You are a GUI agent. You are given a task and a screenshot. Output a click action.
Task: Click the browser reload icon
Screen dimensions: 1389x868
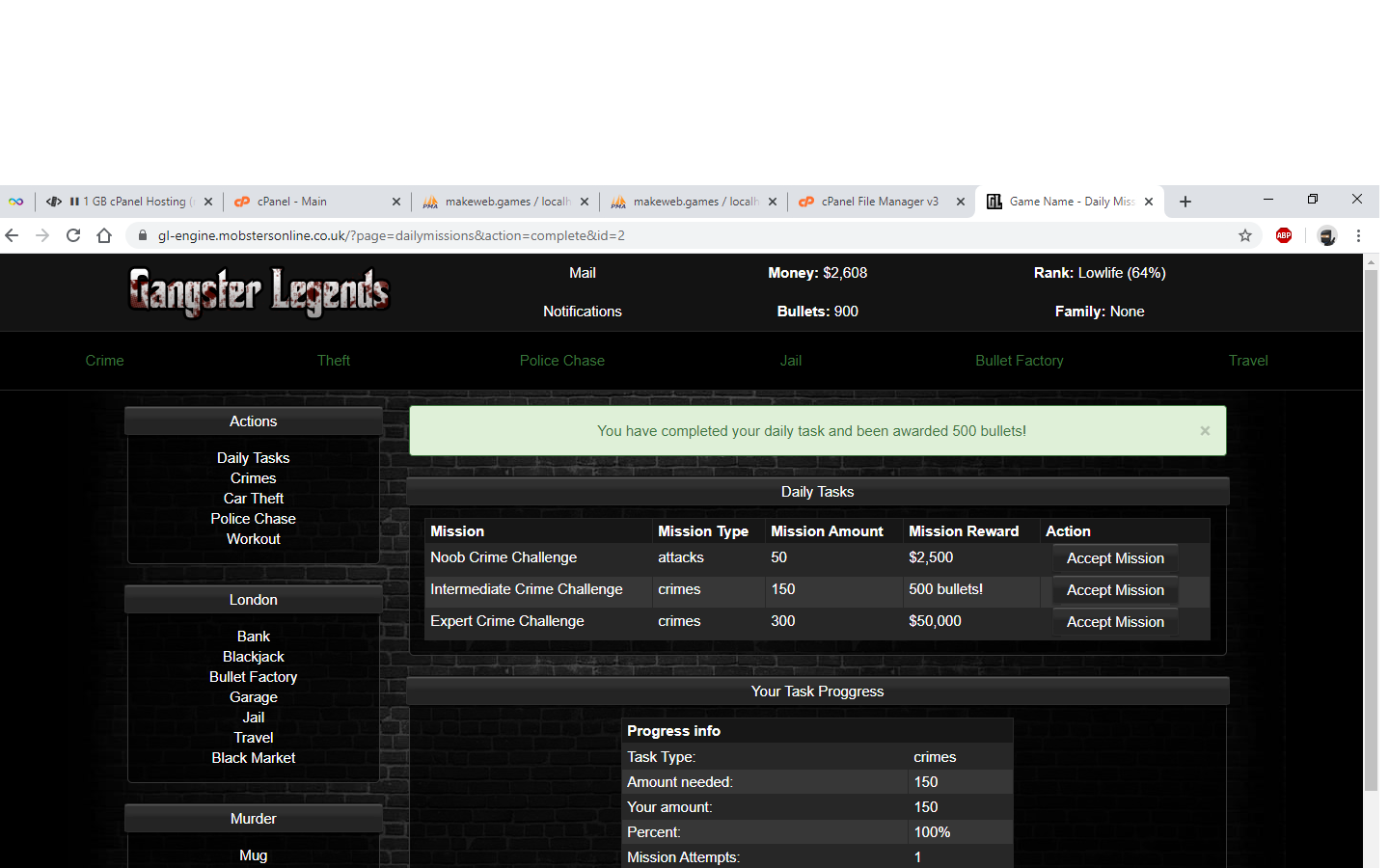73,235
